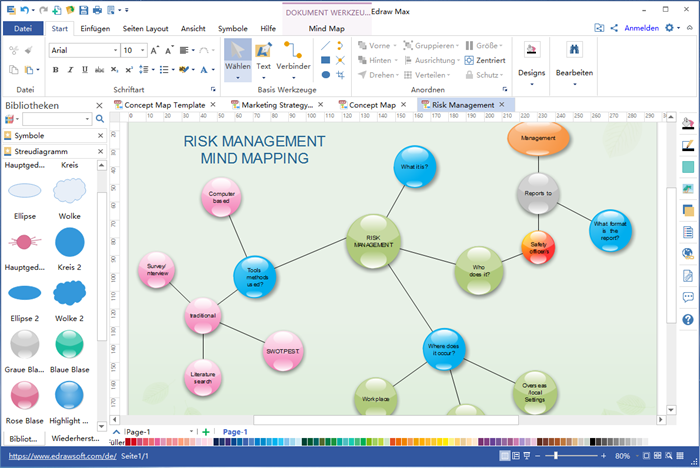Image resolution: width=700 pixels, height=468 pixels.
Task: Insert the Wolke 2 cloud shape
Action: [x=69, y=293]
